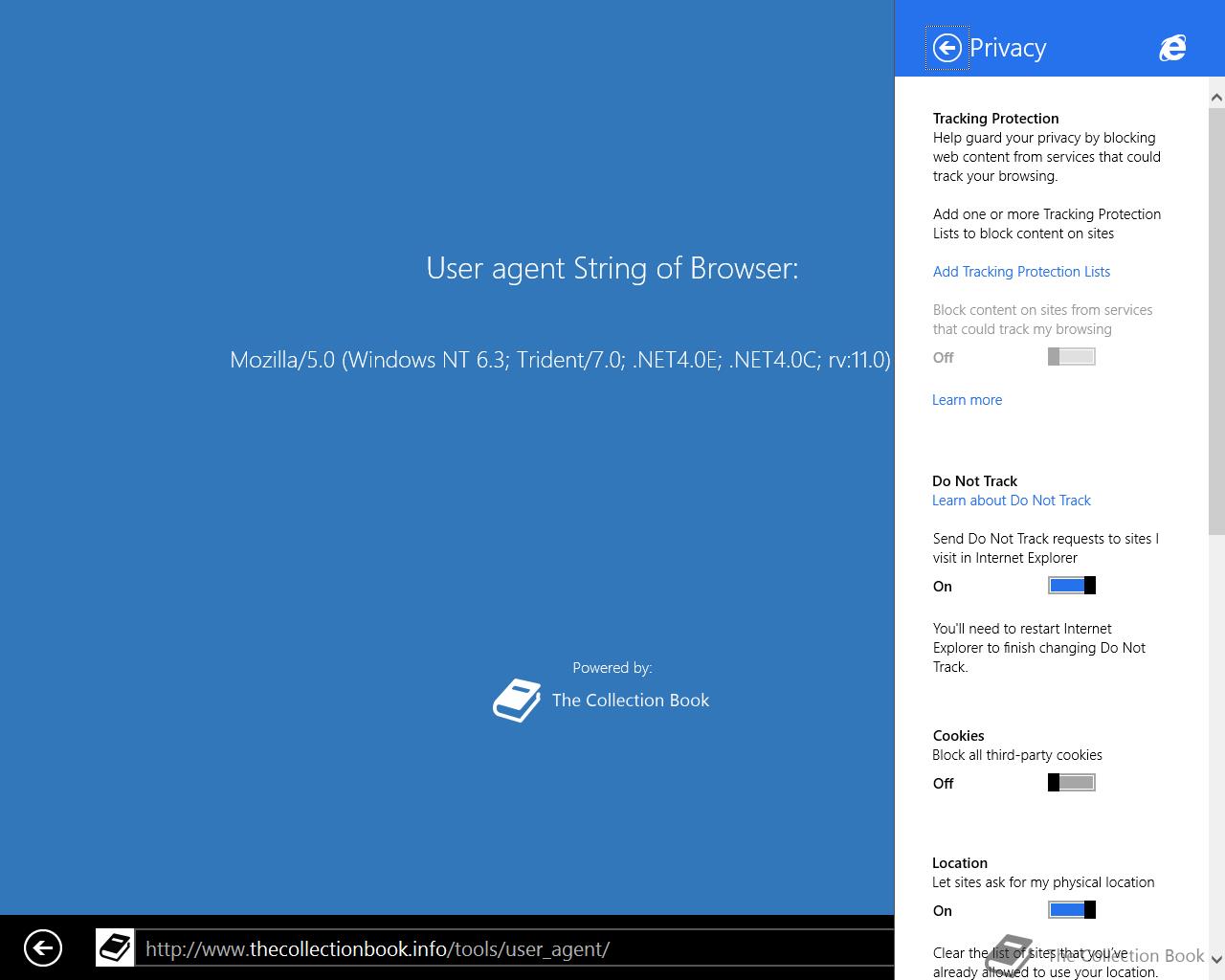This screenshot has width=1225, height=980.
Task: Click the back arrow next to Privacy
Action: coord(947,48)
